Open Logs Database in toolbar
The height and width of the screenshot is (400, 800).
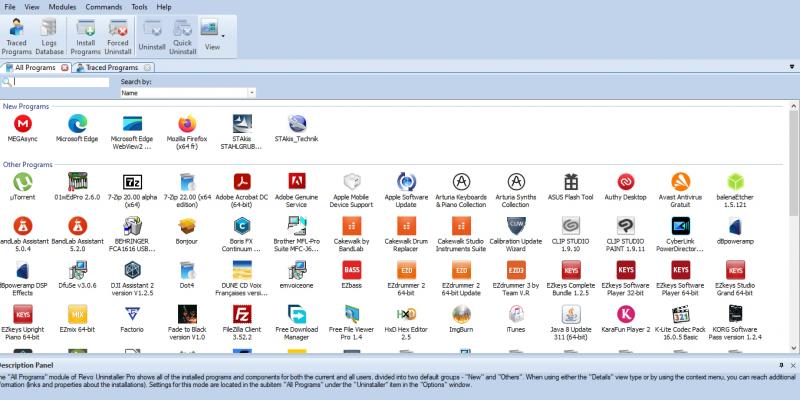pos(49,37)
